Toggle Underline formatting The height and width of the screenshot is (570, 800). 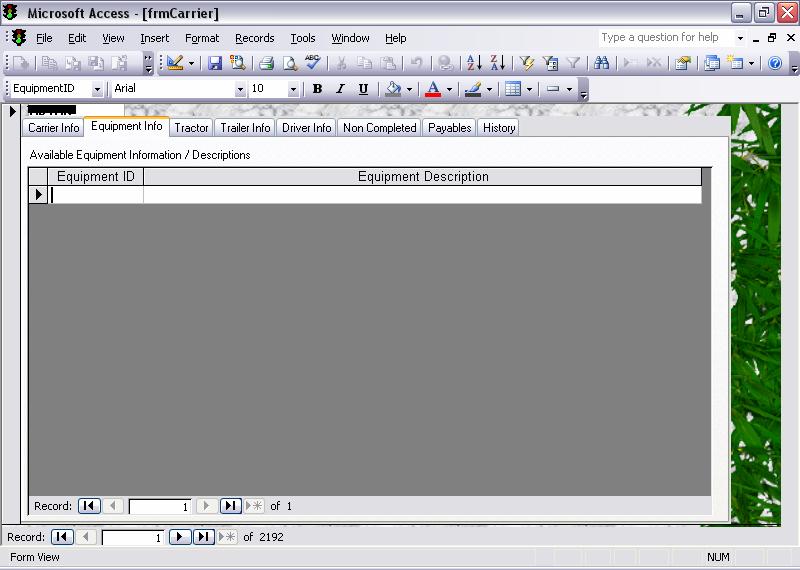[x=363, y=89]
